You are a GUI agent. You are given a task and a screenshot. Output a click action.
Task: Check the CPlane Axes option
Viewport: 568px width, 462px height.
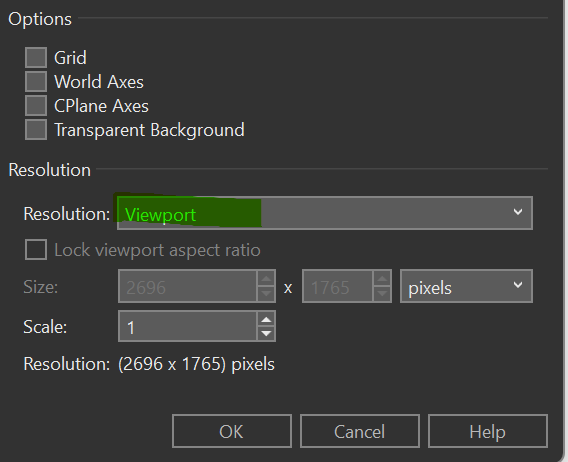(36, 105)
